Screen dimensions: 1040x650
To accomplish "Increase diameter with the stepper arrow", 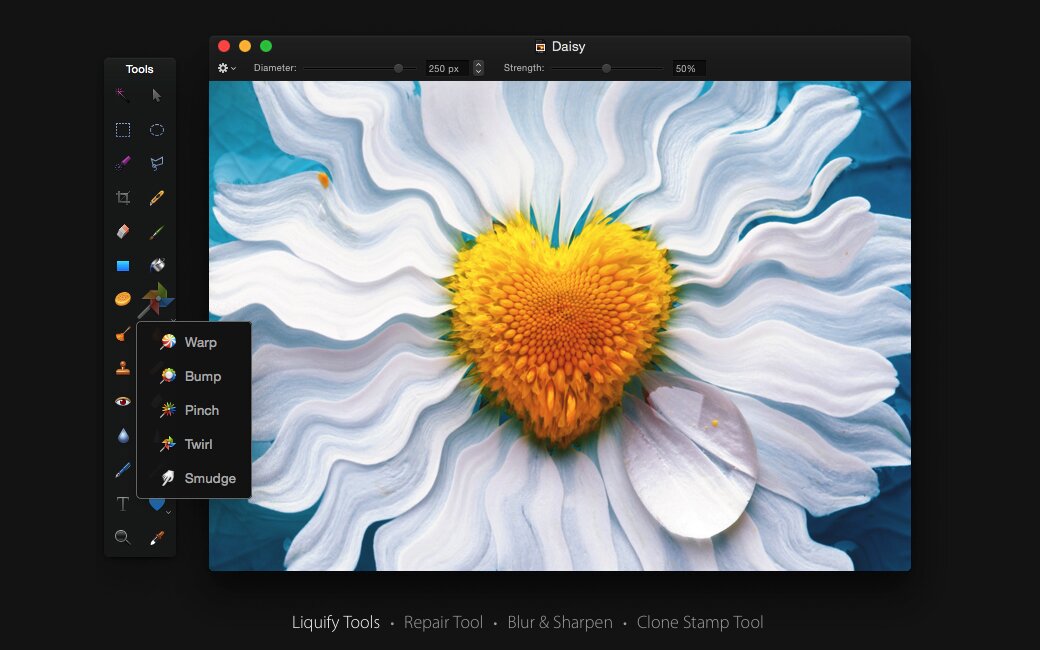I will (478, 64).
